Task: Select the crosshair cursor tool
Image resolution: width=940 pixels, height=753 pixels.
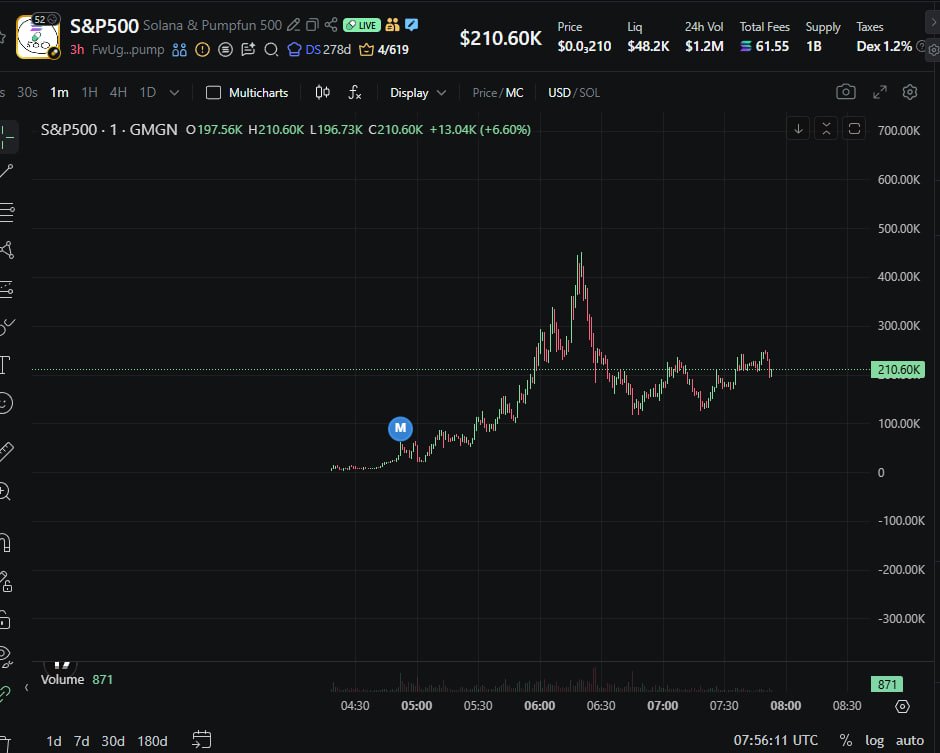Action: coord(7,137)
